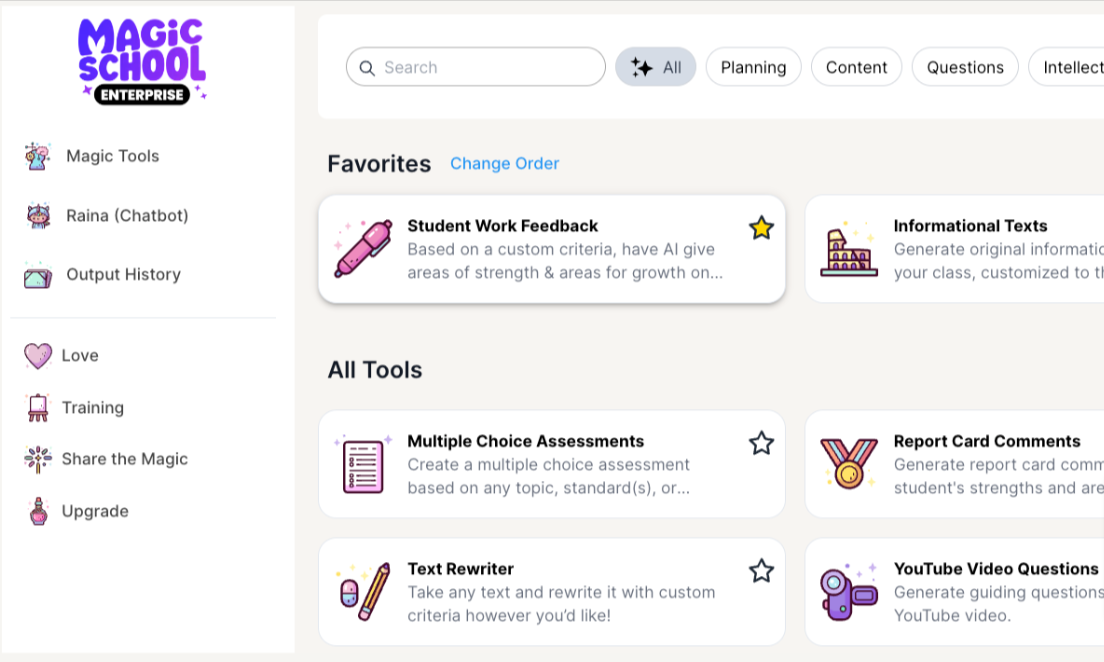
Task: Click the Love heart icon
Action: tap(38, 356)
